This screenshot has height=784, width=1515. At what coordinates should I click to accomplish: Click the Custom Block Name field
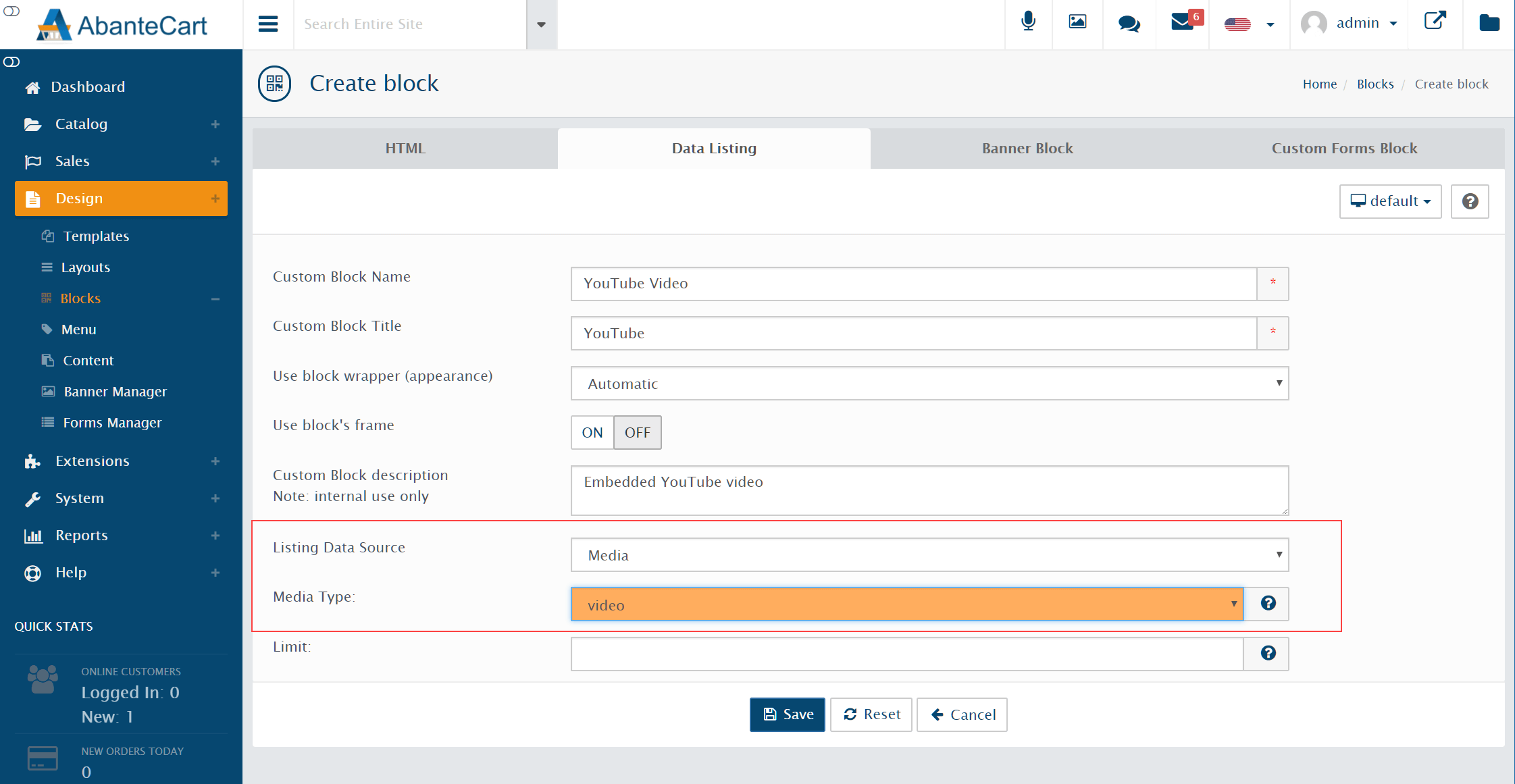click(914, 284)
